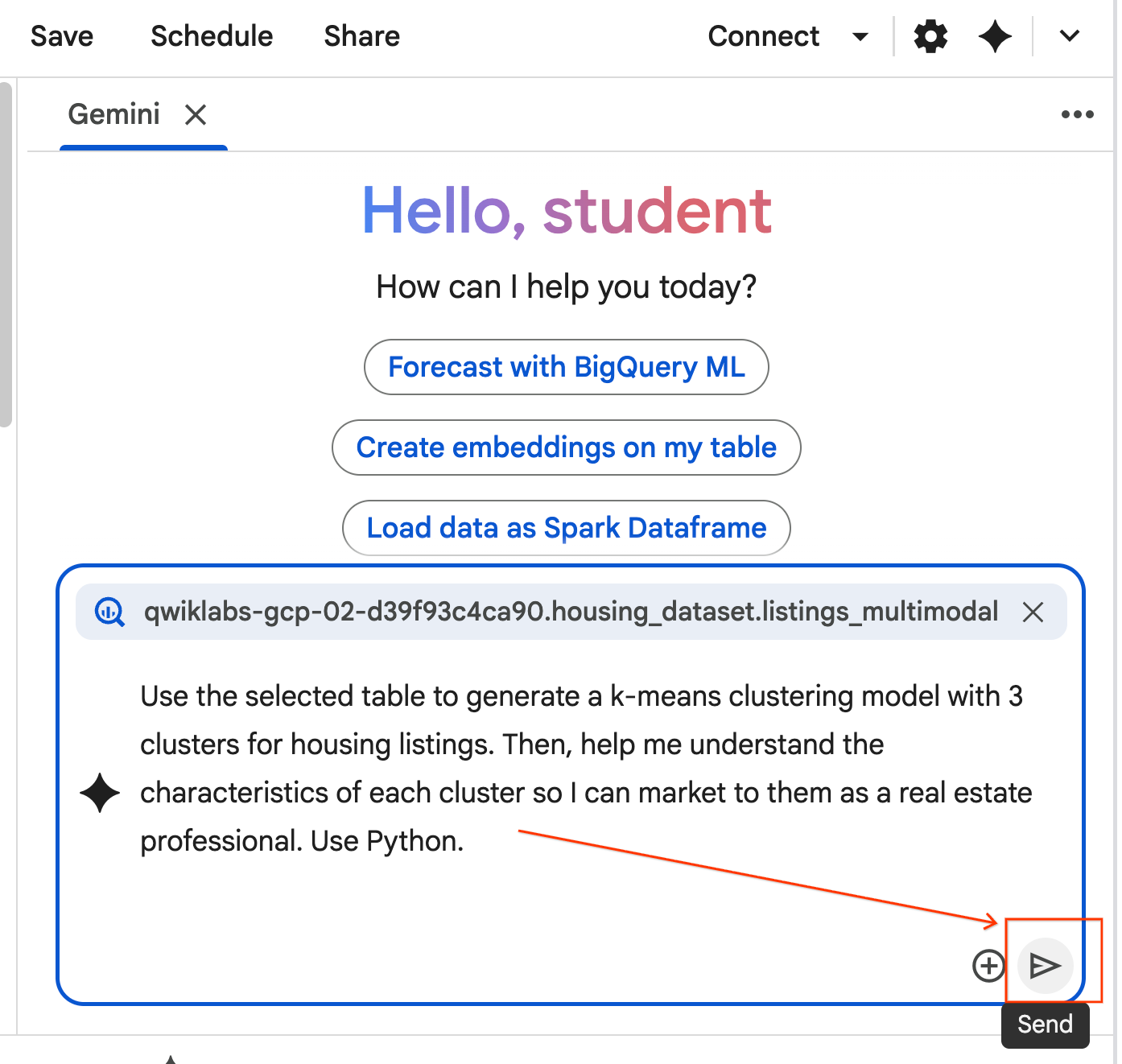Screen dimensions: 1122x1064
Task: Open notebook settings via gear icon
Action: 930,37
